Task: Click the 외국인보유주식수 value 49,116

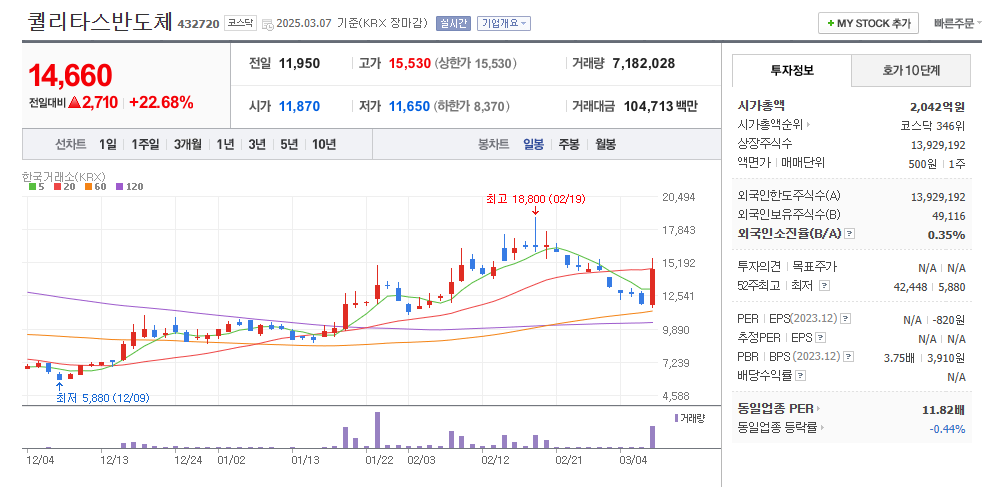Action: 949,215
